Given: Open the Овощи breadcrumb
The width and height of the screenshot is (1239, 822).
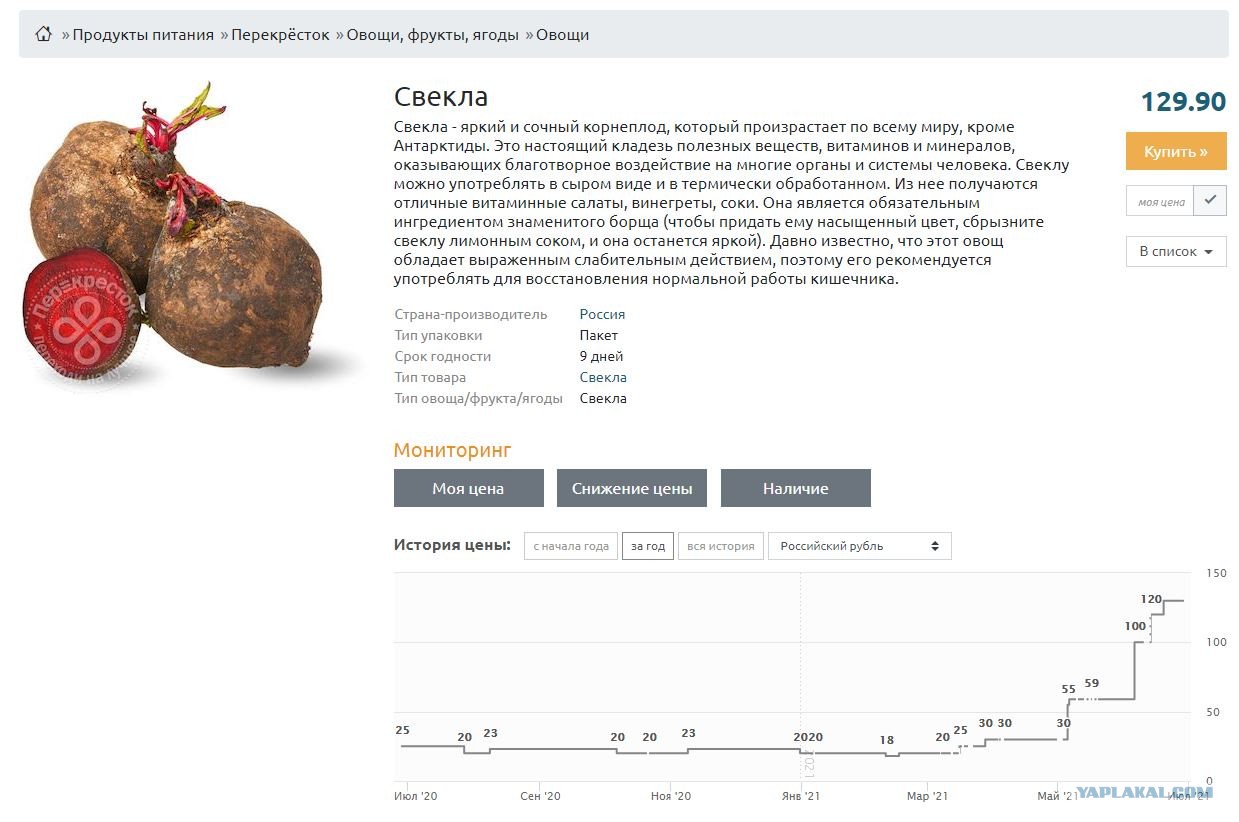Looking at the screenshot, I should (562, 35).
